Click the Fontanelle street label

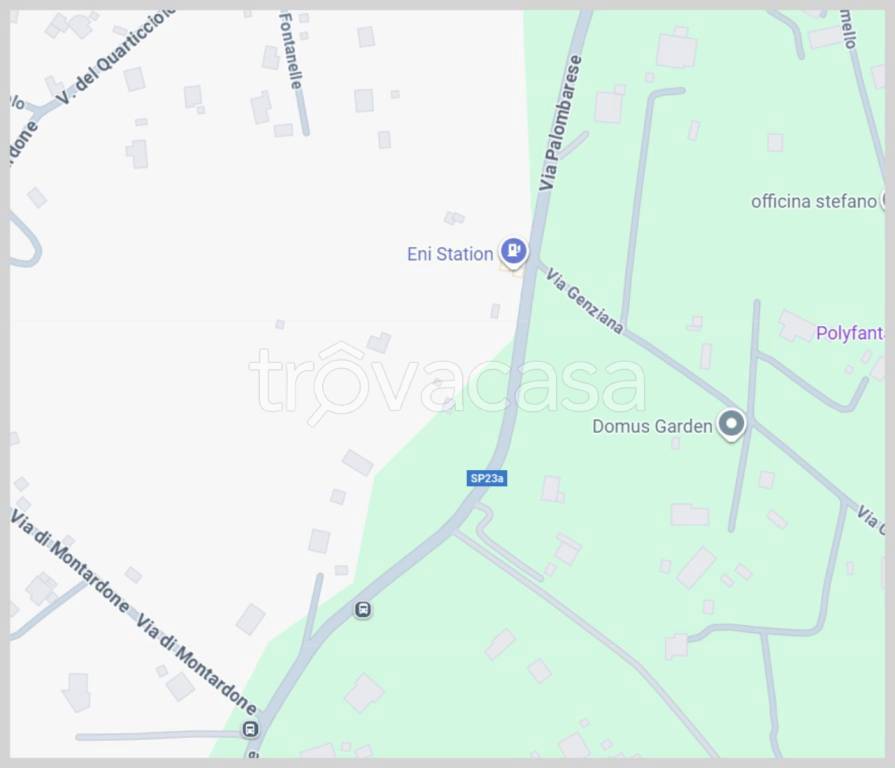[289, 51]
